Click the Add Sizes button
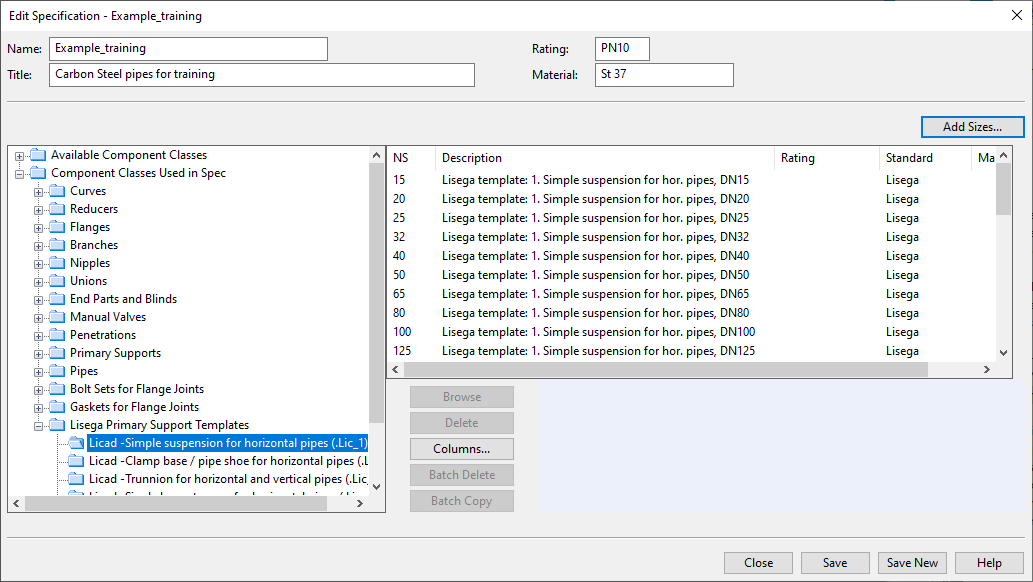The width and height of the screenshot is (1033, 582). [x=972, y=127]
